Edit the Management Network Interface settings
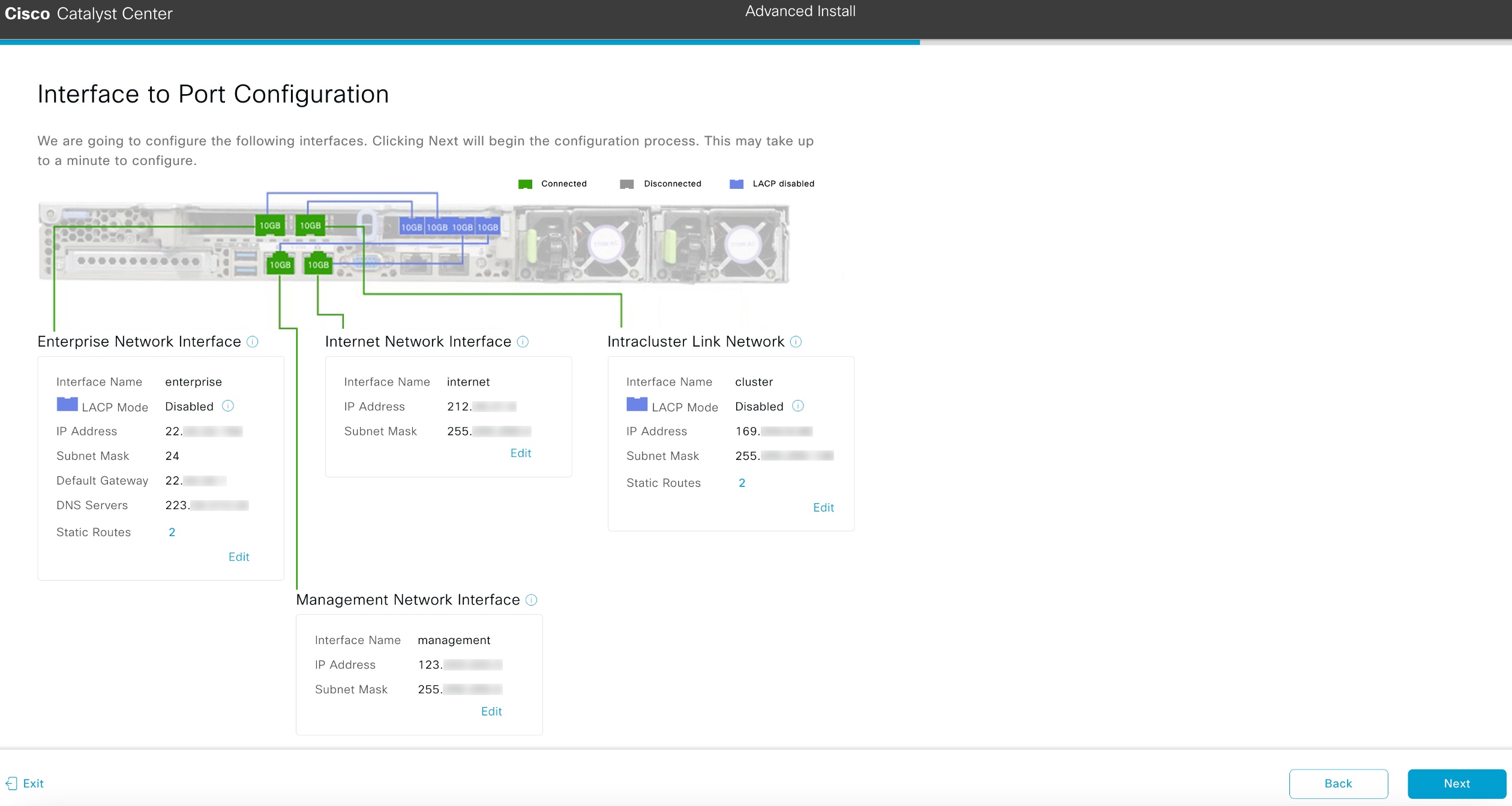Viewport: 1512px width, 806px height. 491,711
